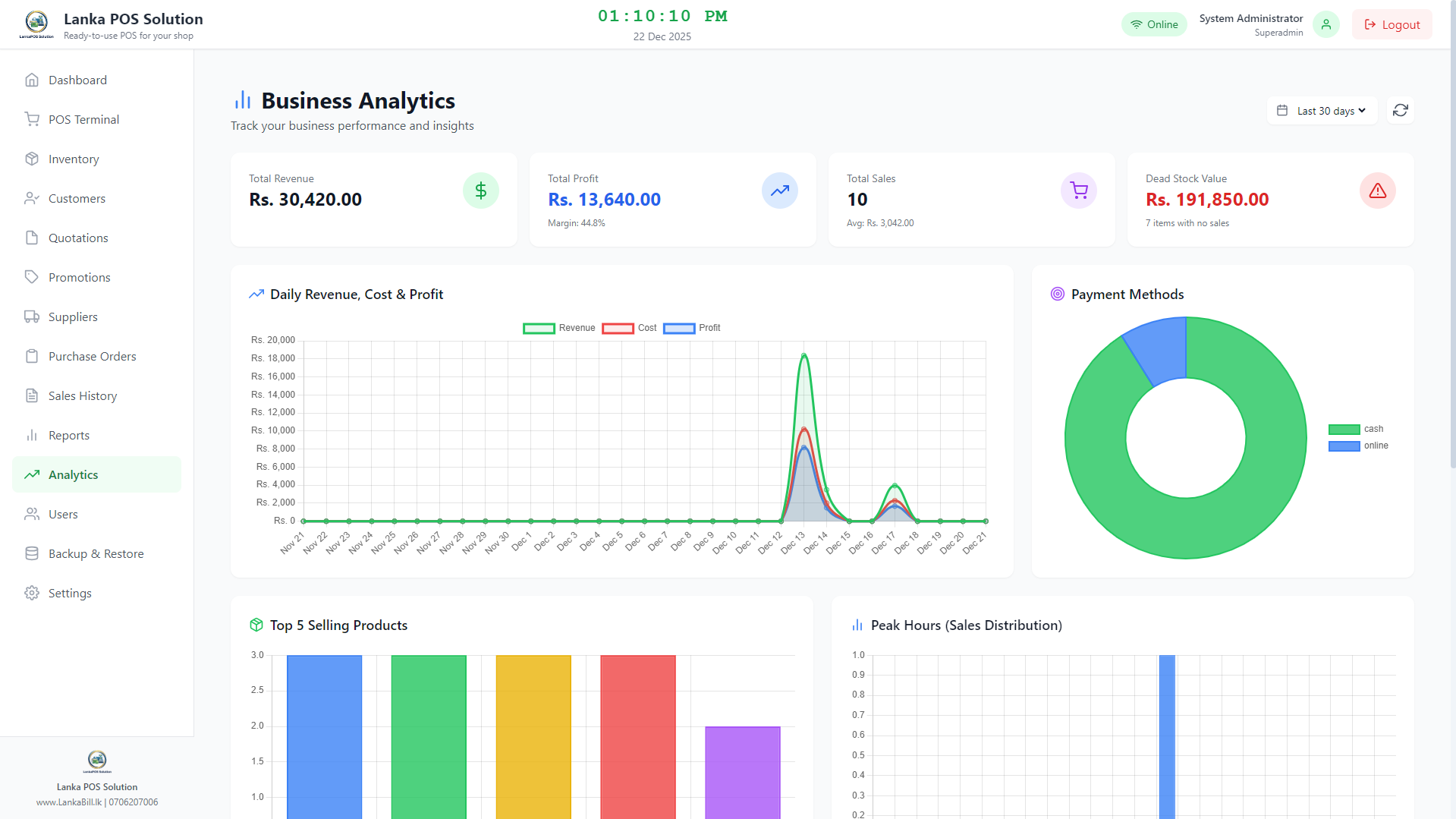This screenshot has width=1456, height=819.
Task: Click the dead stock warning alert icon
Action: (x=1378, y=191)
